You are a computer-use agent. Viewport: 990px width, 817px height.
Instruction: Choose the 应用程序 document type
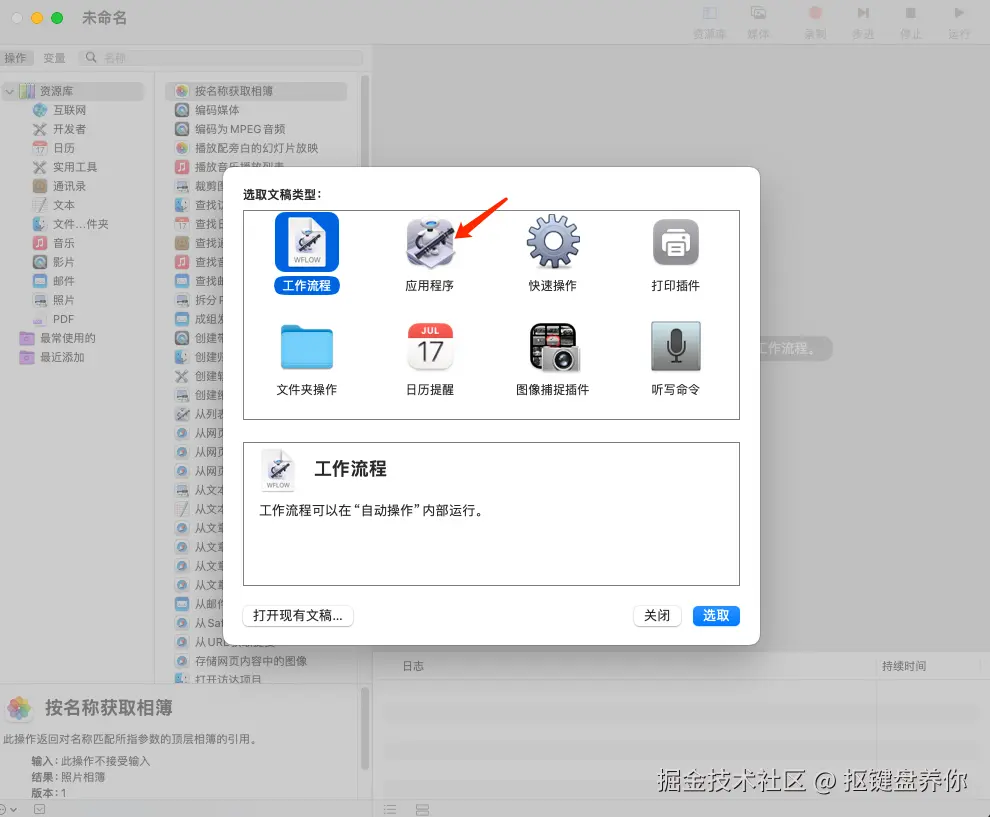(x=430, y=243)
